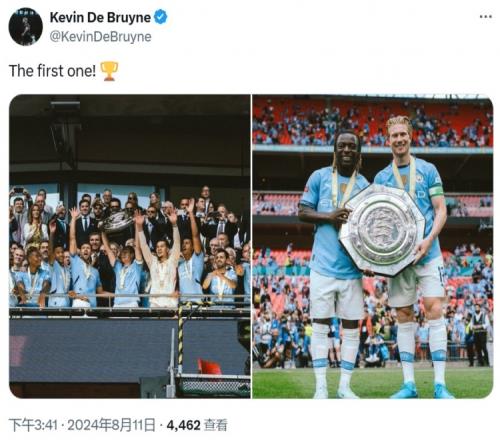Open the three-dot more options menu
This screenshot has height=440, width=500.
486,17
